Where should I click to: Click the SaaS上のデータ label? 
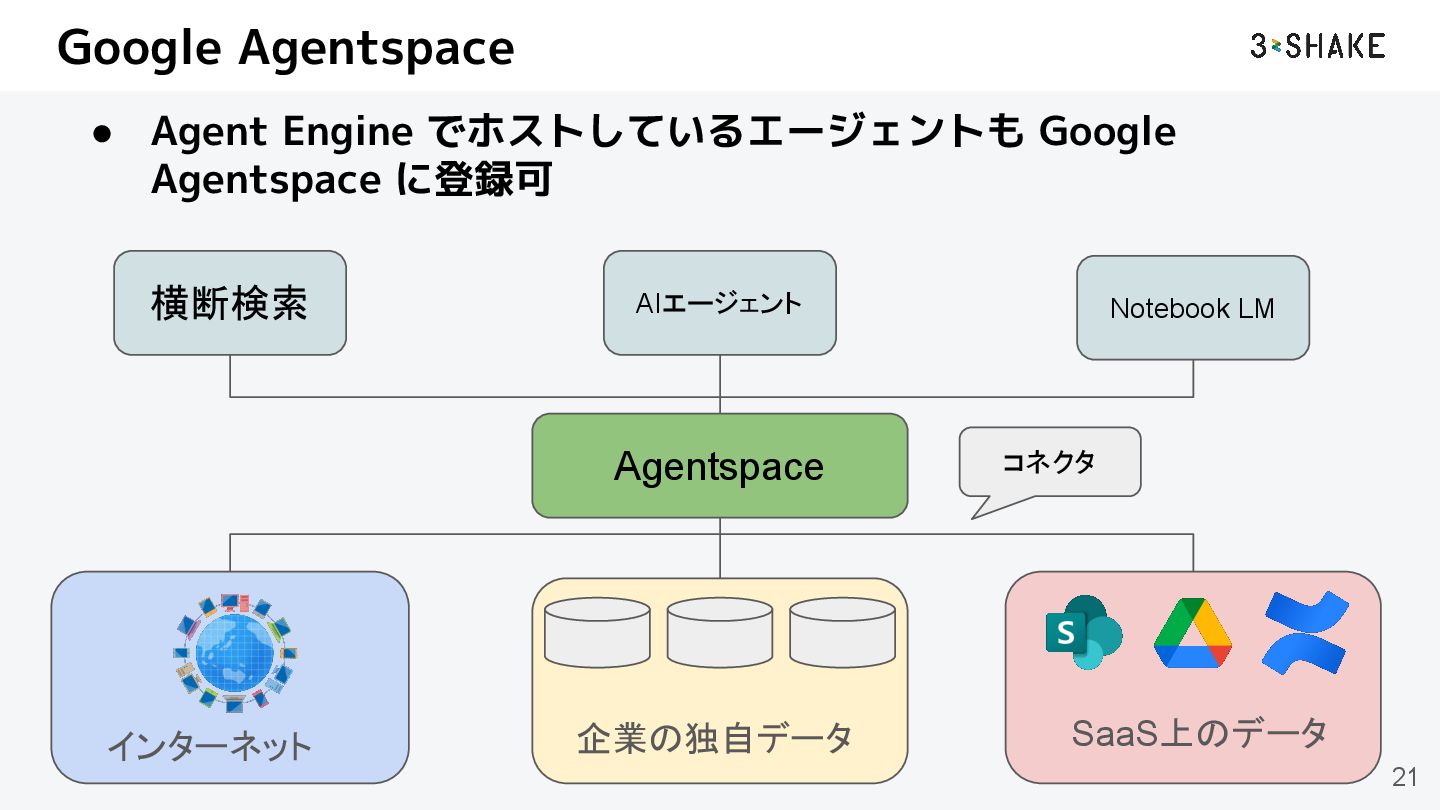(1199, 733)
